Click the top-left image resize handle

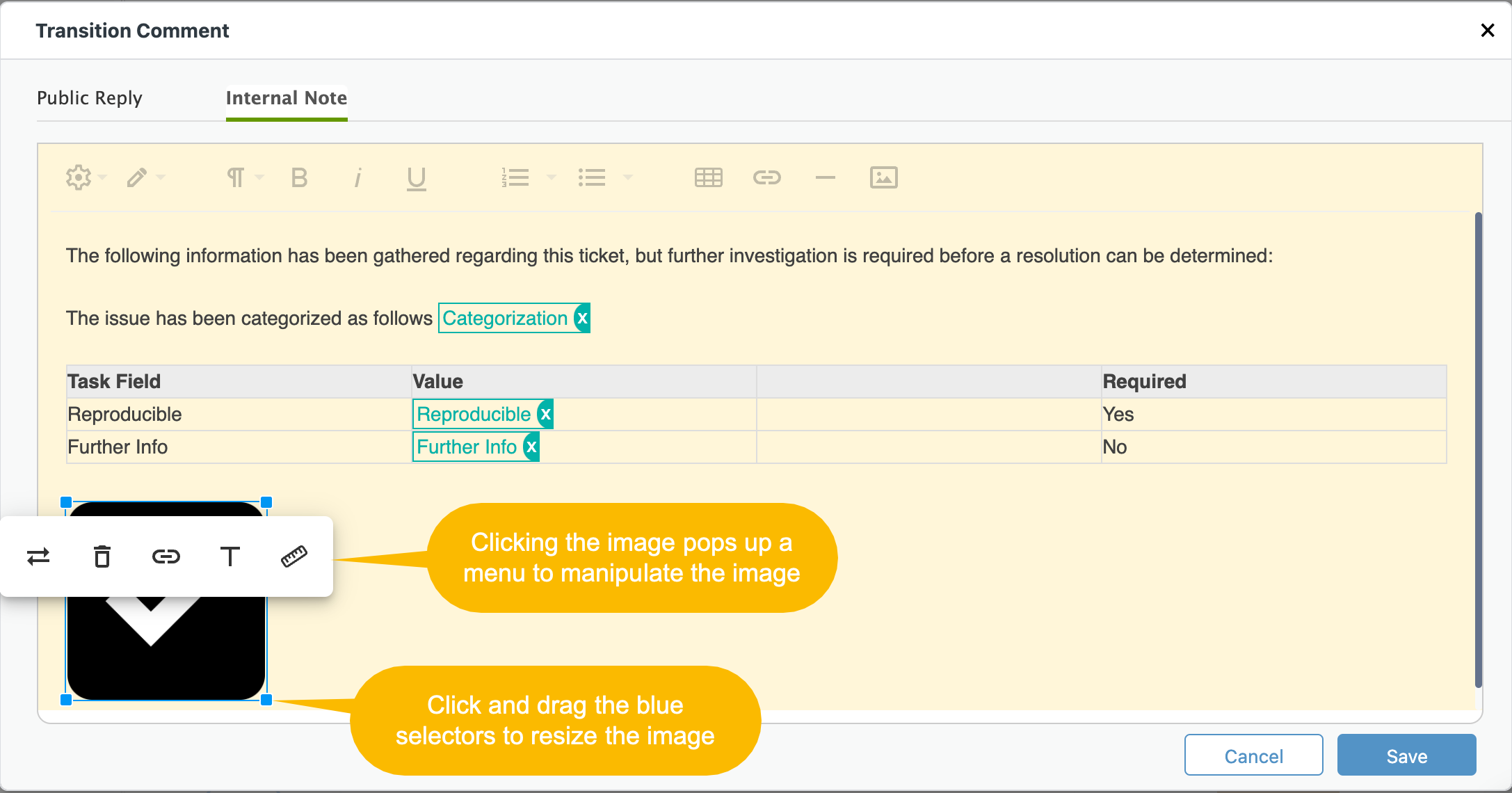66,502
